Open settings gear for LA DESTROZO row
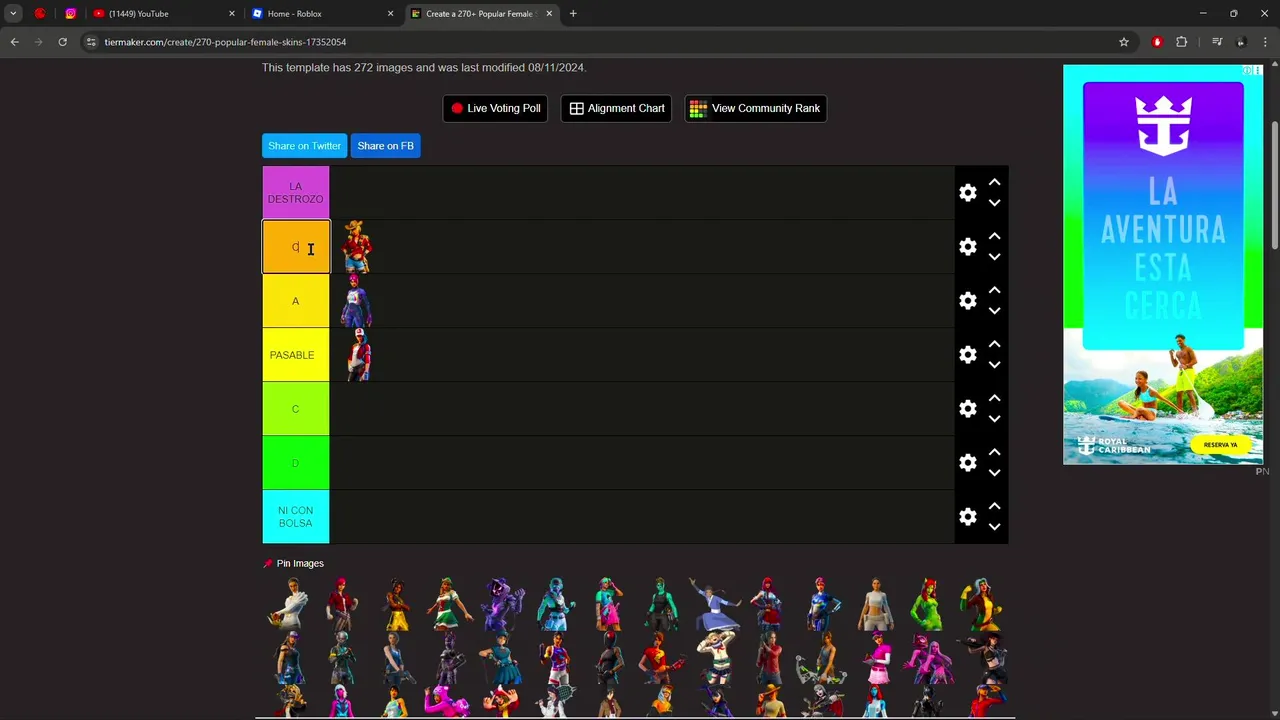 [967, 193]
